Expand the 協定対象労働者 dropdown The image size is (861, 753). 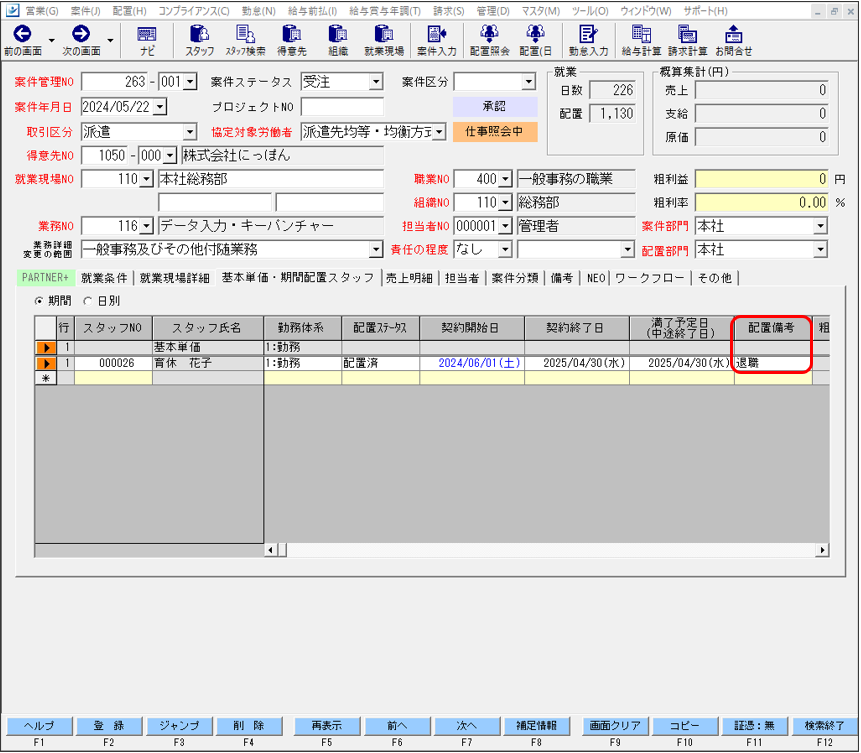(x=439, y=132)
